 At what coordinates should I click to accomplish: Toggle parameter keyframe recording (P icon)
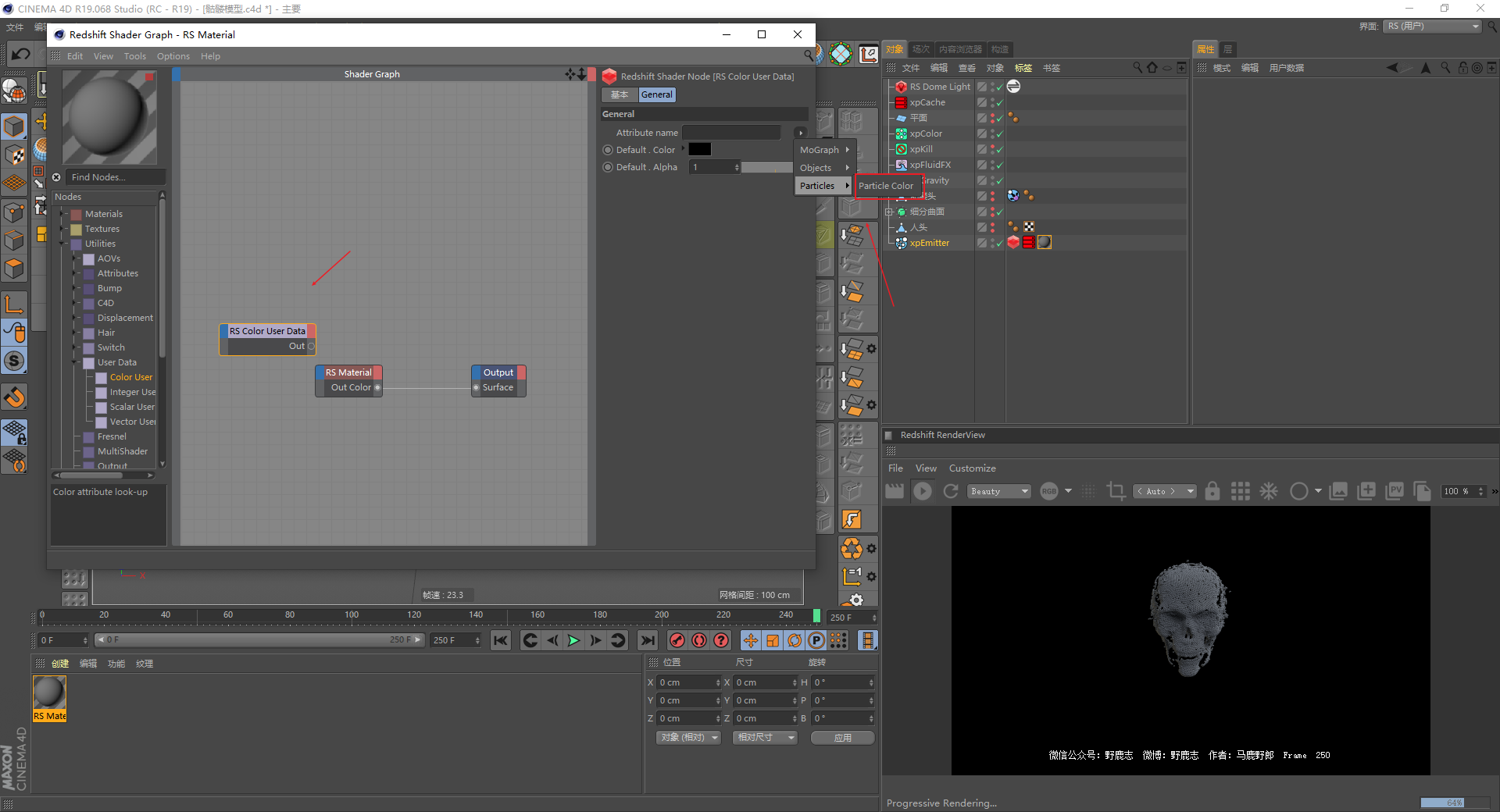[x=816, y=640]
